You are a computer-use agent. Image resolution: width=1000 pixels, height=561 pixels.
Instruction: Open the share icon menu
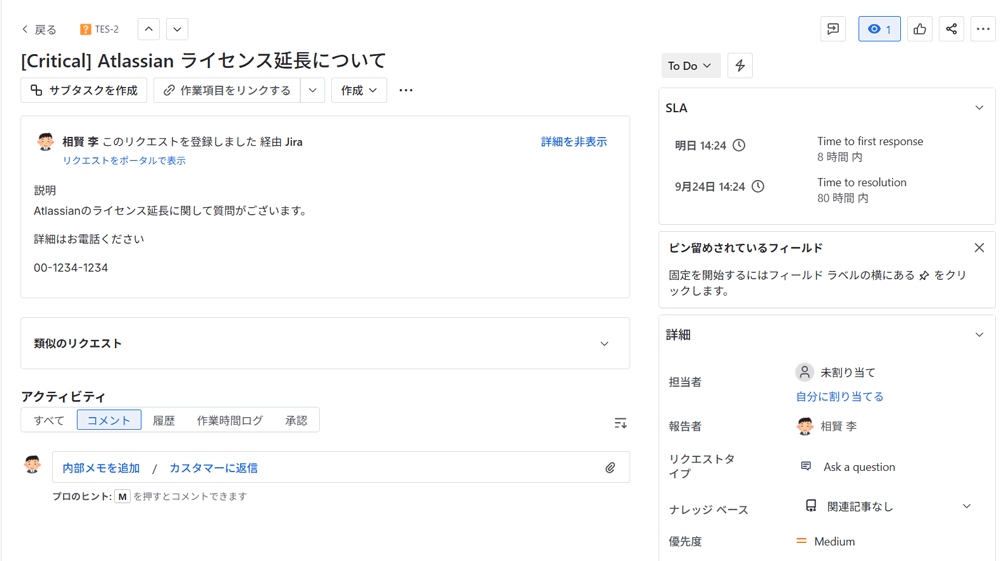coord(951,29)
